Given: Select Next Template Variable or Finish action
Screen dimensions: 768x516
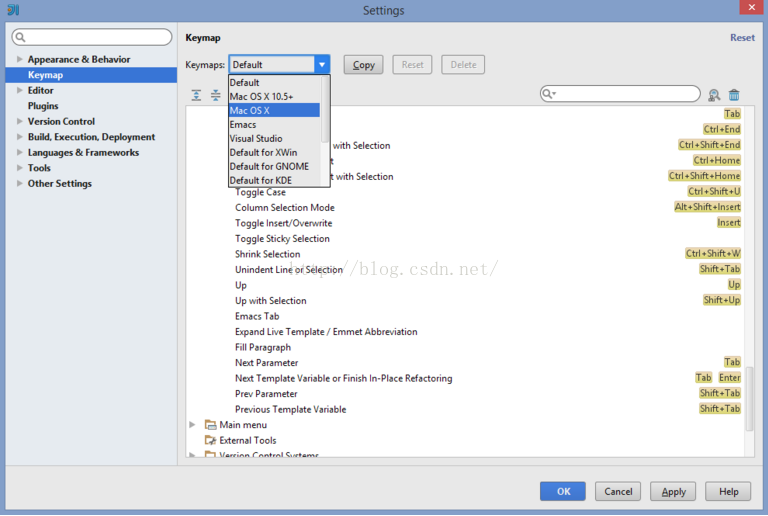Looking at the screenshot, I should [x=343, y=378].
